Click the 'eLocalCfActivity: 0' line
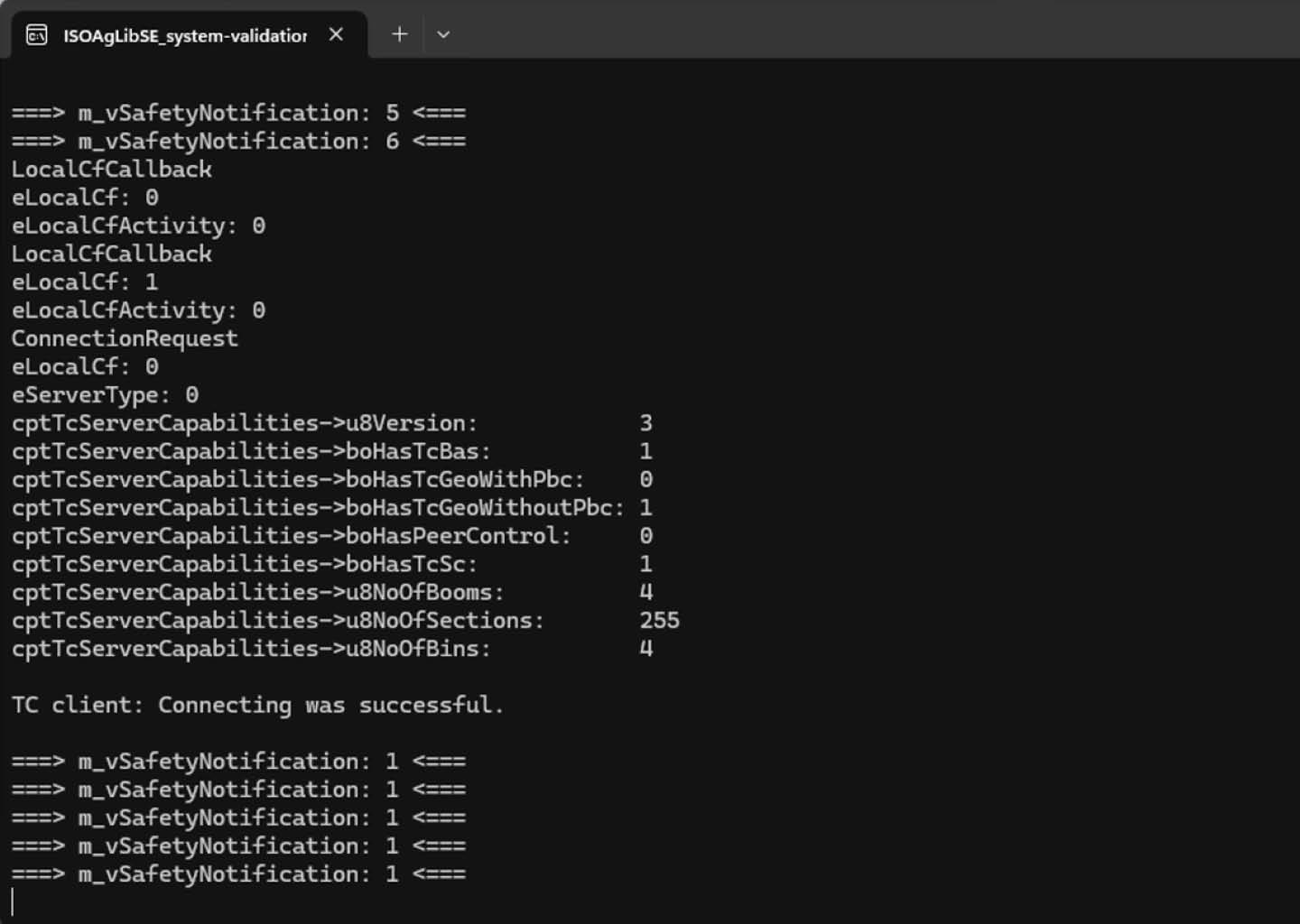 point(138,226)
